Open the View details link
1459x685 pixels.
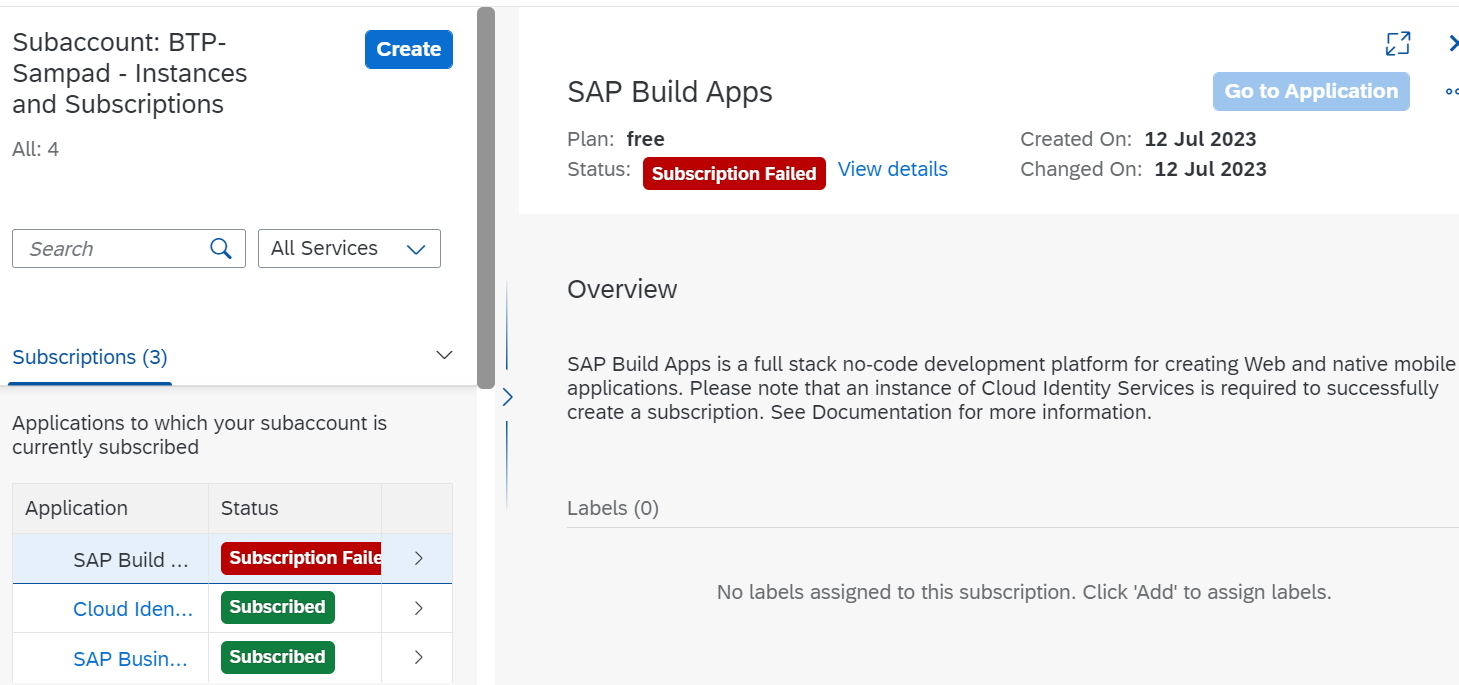[892, 170]
